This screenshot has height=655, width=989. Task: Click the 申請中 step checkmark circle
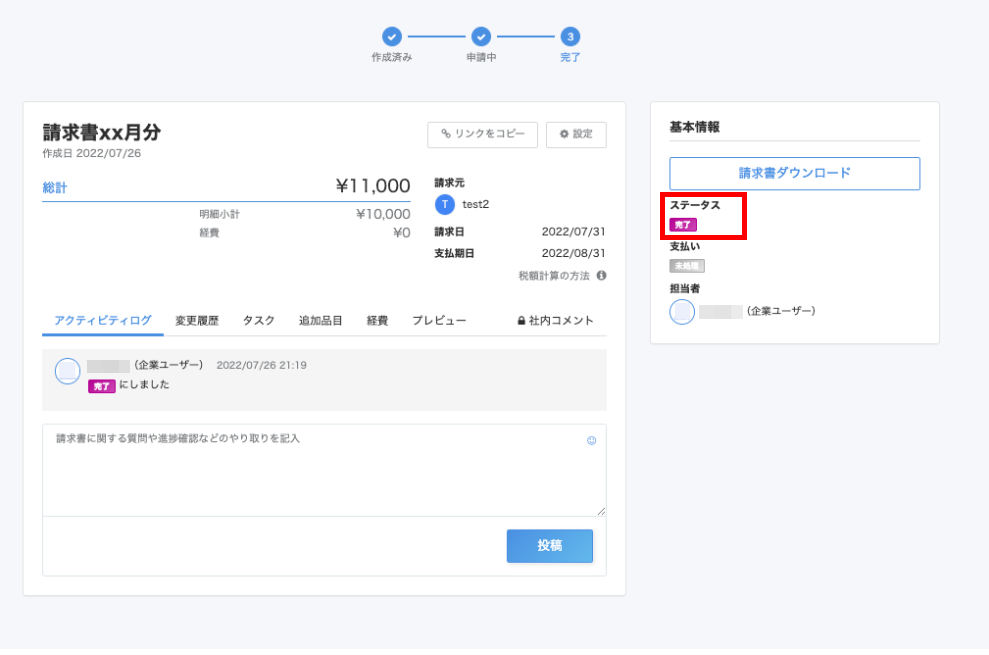tap(481, 37)
